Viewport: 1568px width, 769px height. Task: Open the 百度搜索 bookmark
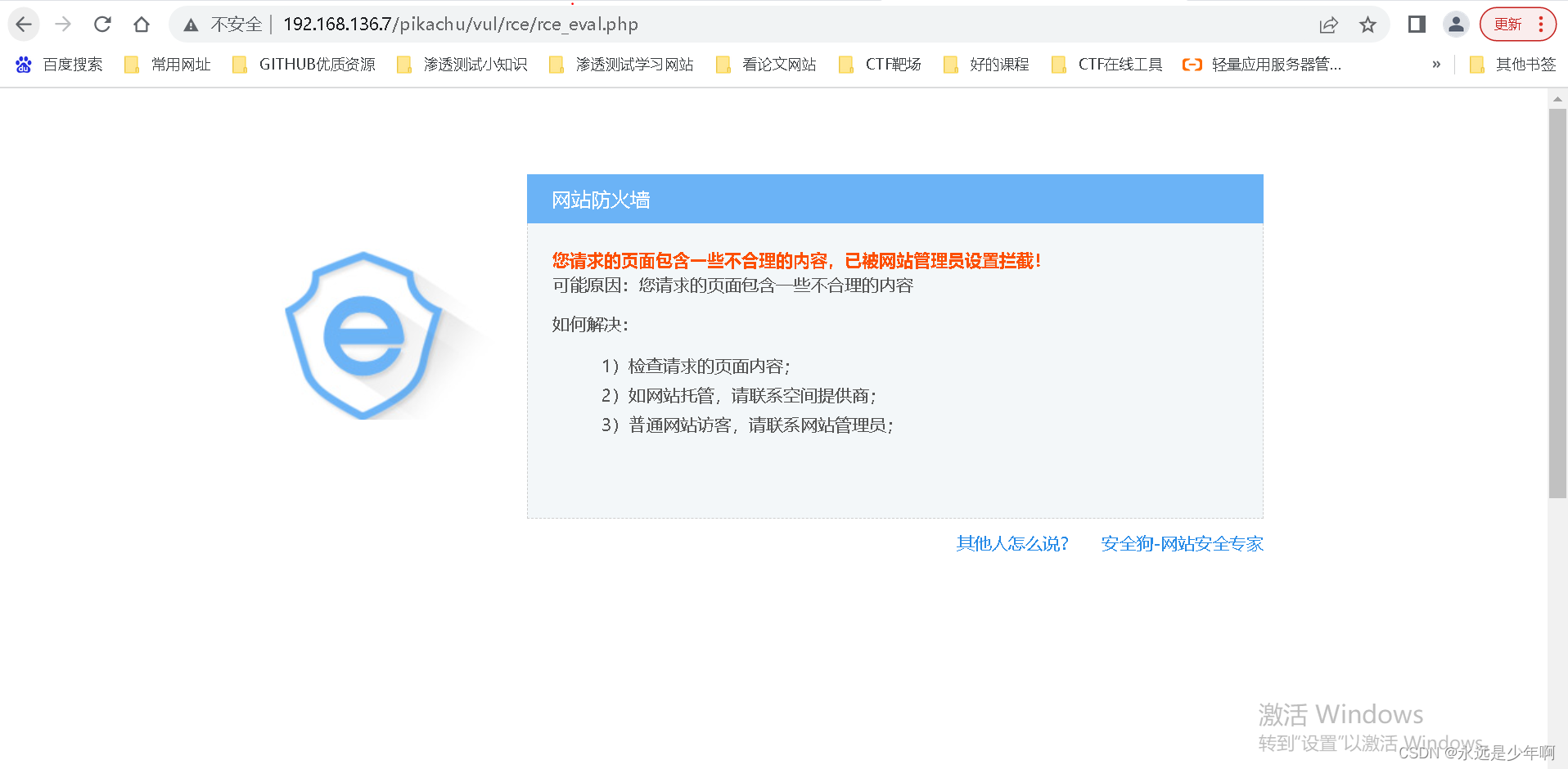pos(60,65)
